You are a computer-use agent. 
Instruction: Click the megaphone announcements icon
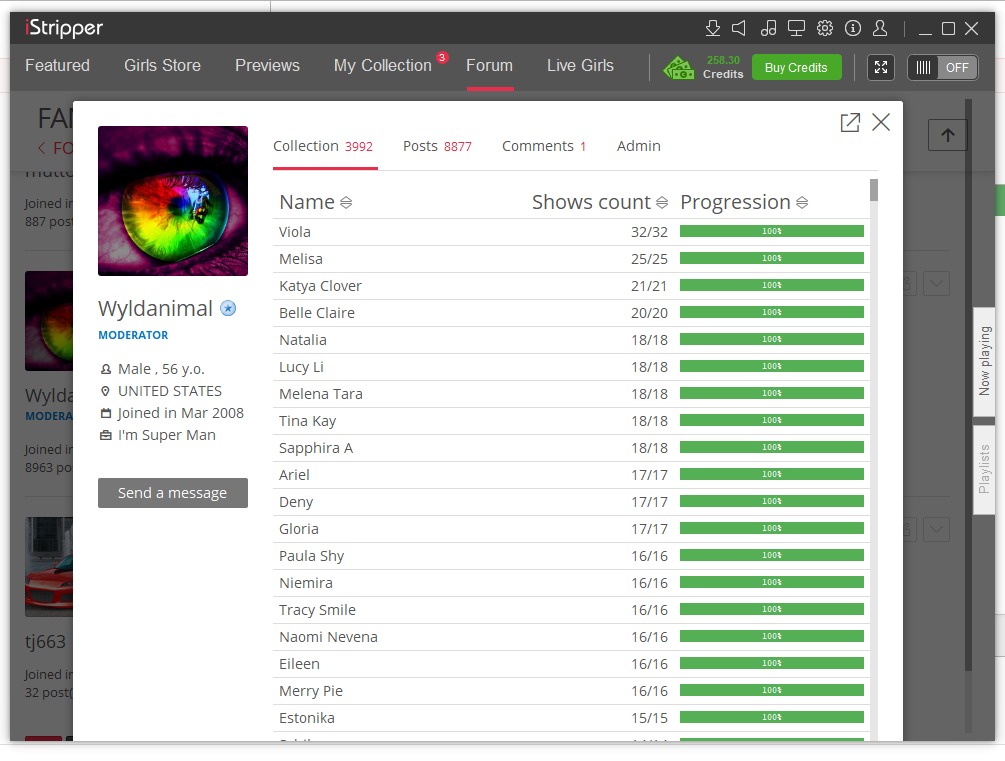739,28
